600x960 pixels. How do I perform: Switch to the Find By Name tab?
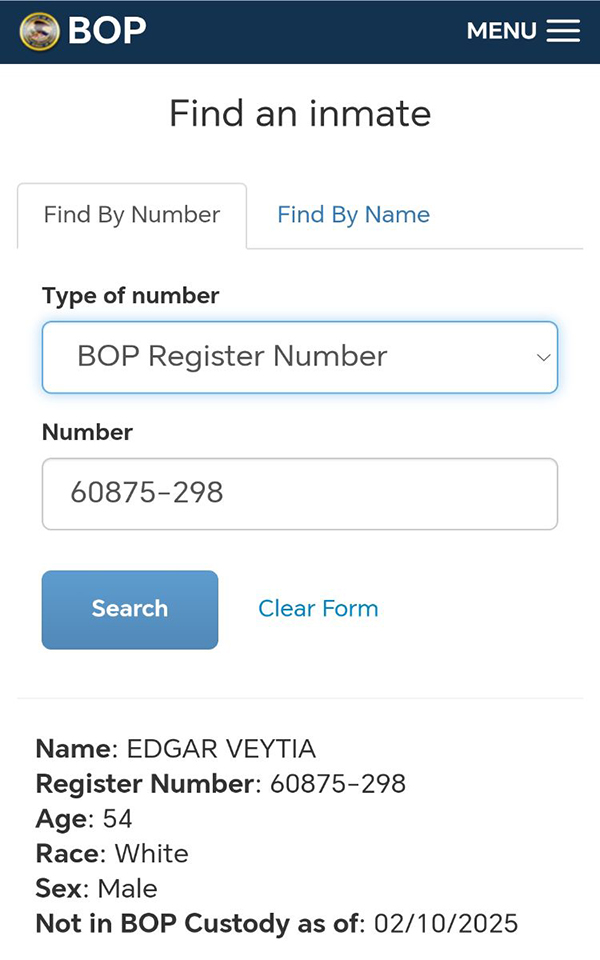click(353, 215)
